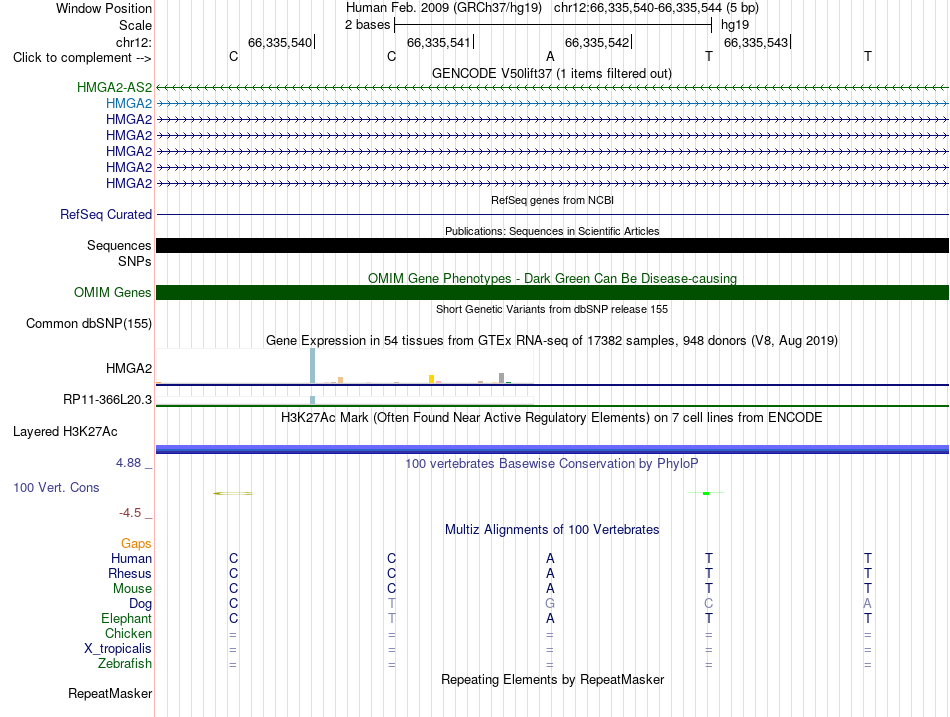
Task: Click the Sequences track label
Action: (x=119, y=245)
